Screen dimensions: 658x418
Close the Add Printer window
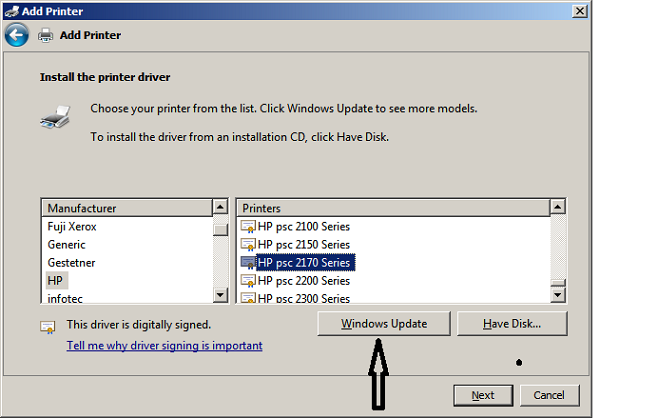[580, 11]
